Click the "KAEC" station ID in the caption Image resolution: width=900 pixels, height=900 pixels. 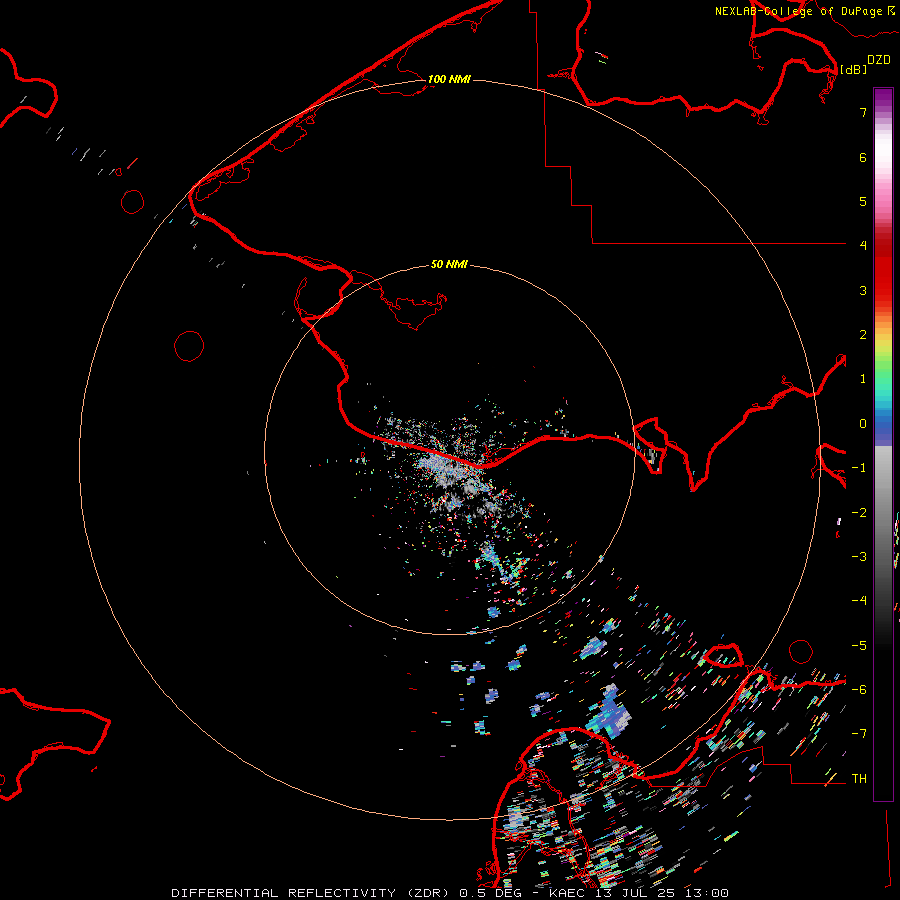(x=565, y=893)
